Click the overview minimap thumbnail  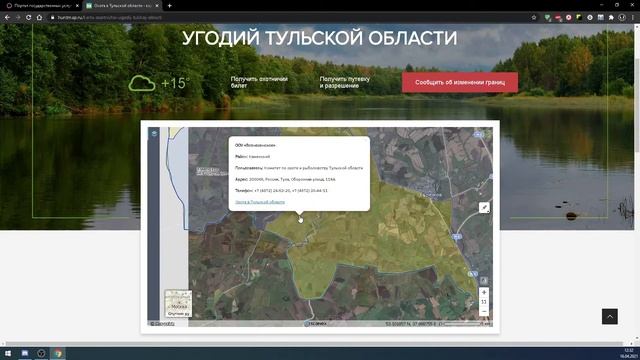(x=178, y=303)
